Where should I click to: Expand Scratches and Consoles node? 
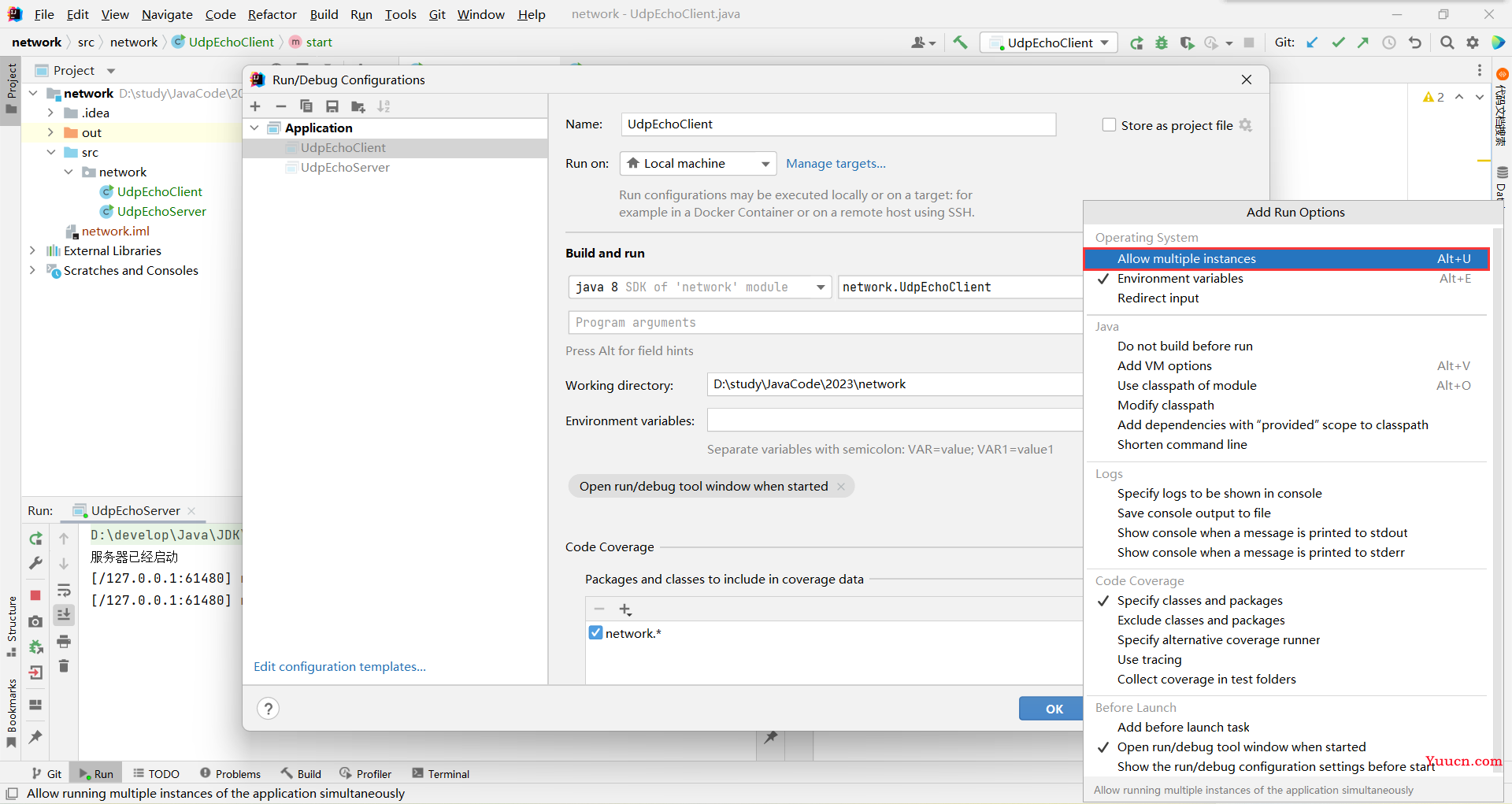click(x=32, y=270)
